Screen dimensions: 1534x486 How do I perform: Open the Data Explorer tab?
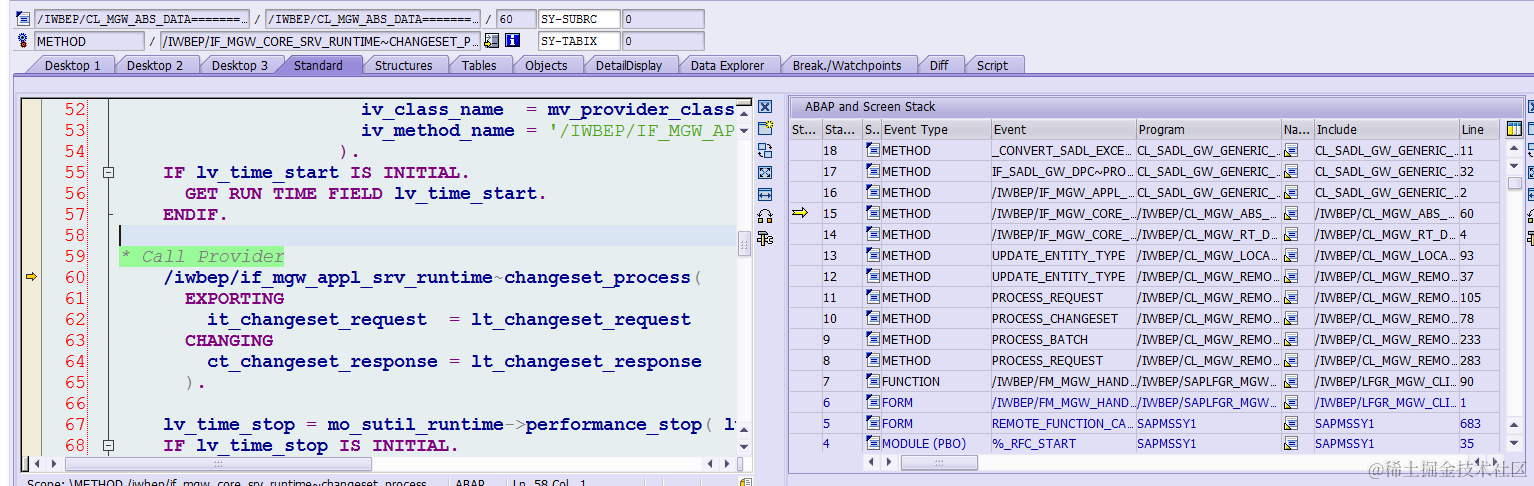pyautogui.click(x=727, y=65)
